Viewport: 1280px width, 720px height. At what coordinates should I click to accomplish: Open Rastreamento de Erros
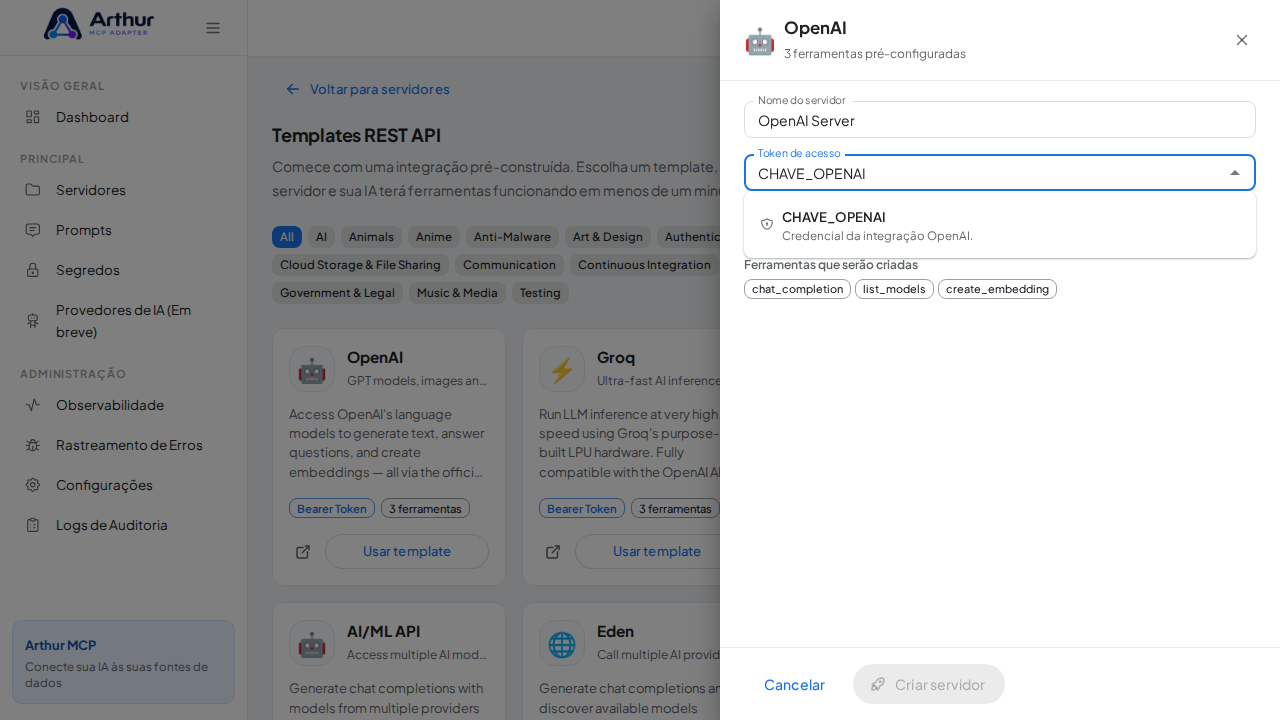(123, 445)
